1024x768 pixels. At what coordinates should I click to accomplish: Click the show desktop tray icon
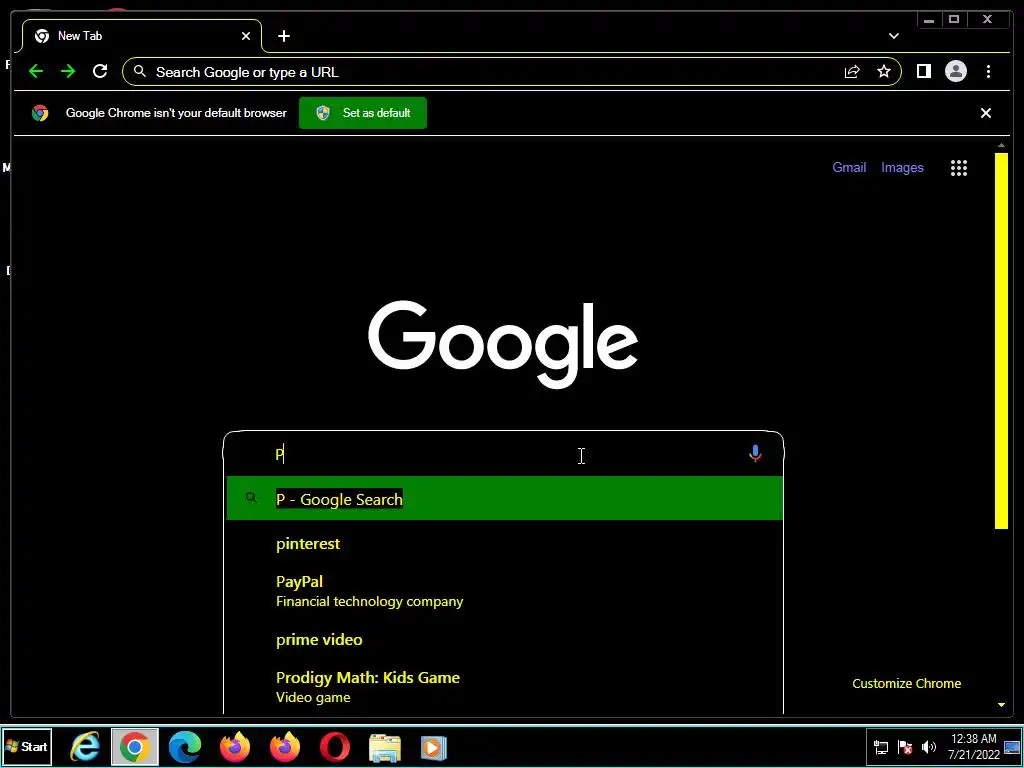(1012, 747)
